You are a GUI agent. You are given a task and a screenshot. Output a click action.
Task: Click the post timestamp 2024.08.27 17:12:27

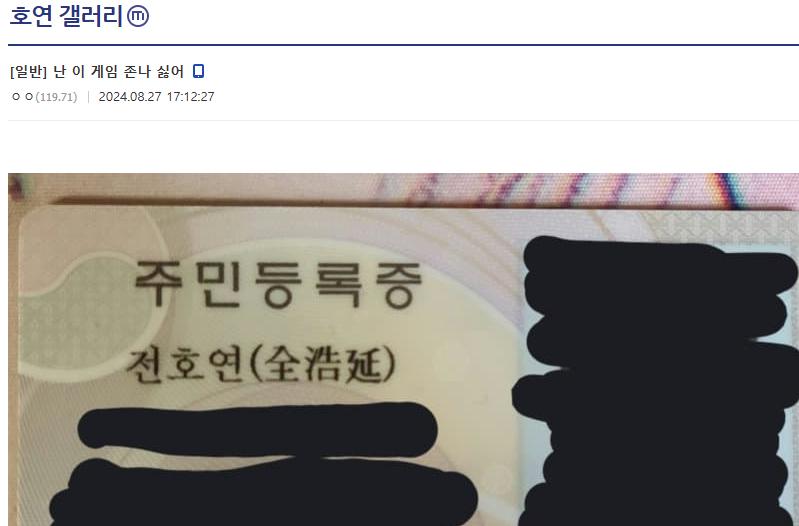[x=156, y=97]
